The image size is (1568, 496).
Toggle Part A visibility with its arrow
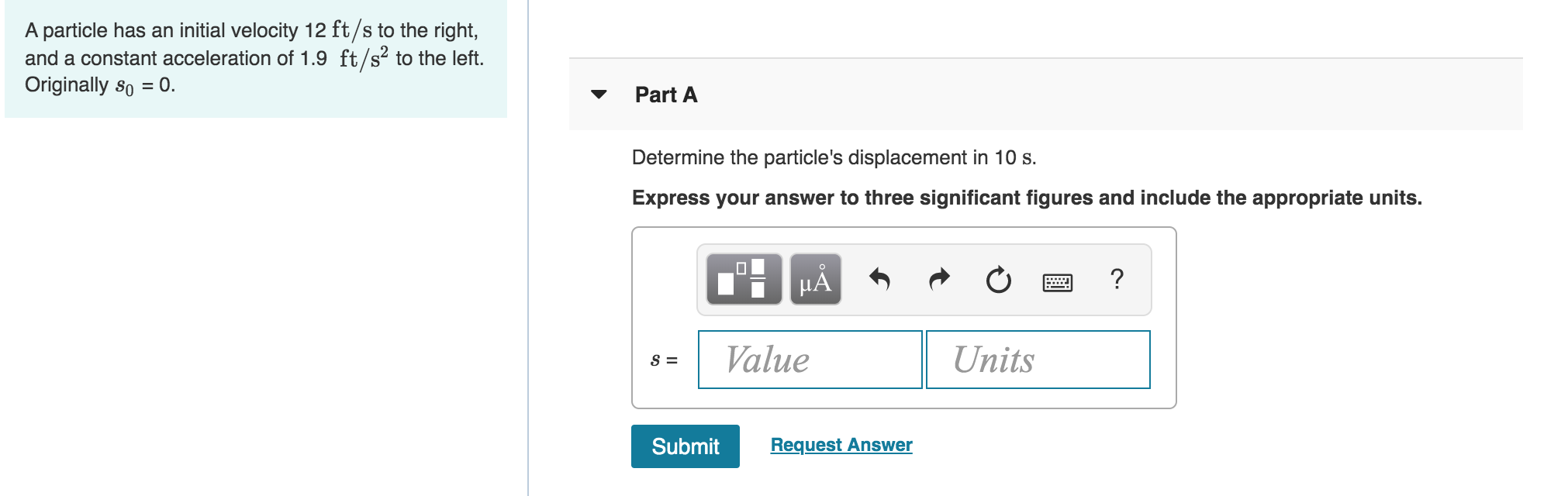(x=597, y=95)
